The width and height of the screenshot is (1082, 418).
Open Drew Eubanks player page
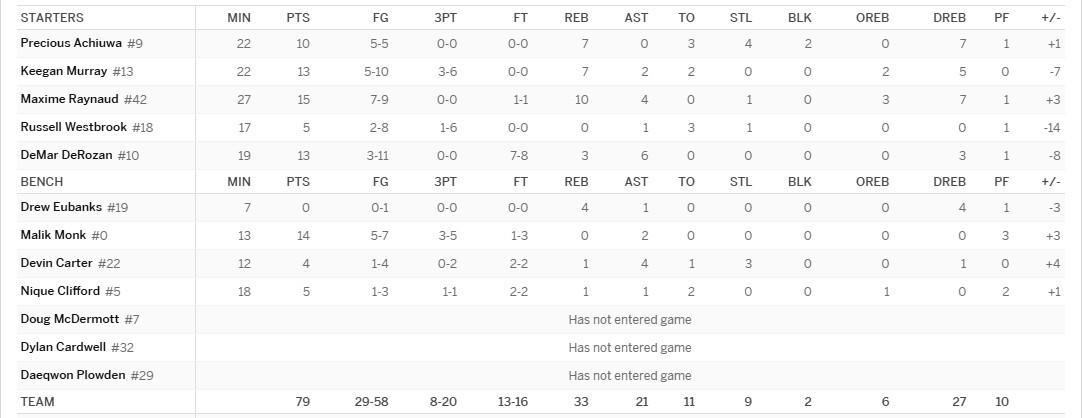point(61,207)
